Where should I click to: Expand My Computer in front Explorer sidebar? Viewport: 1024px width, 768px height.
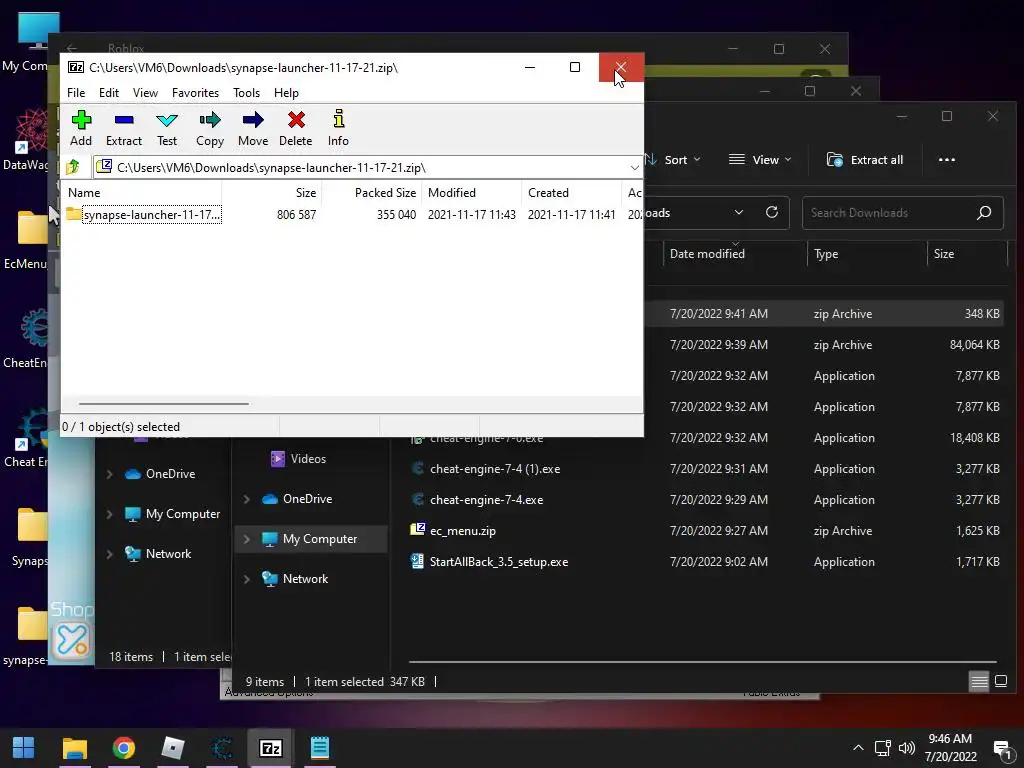click(246, 539)
